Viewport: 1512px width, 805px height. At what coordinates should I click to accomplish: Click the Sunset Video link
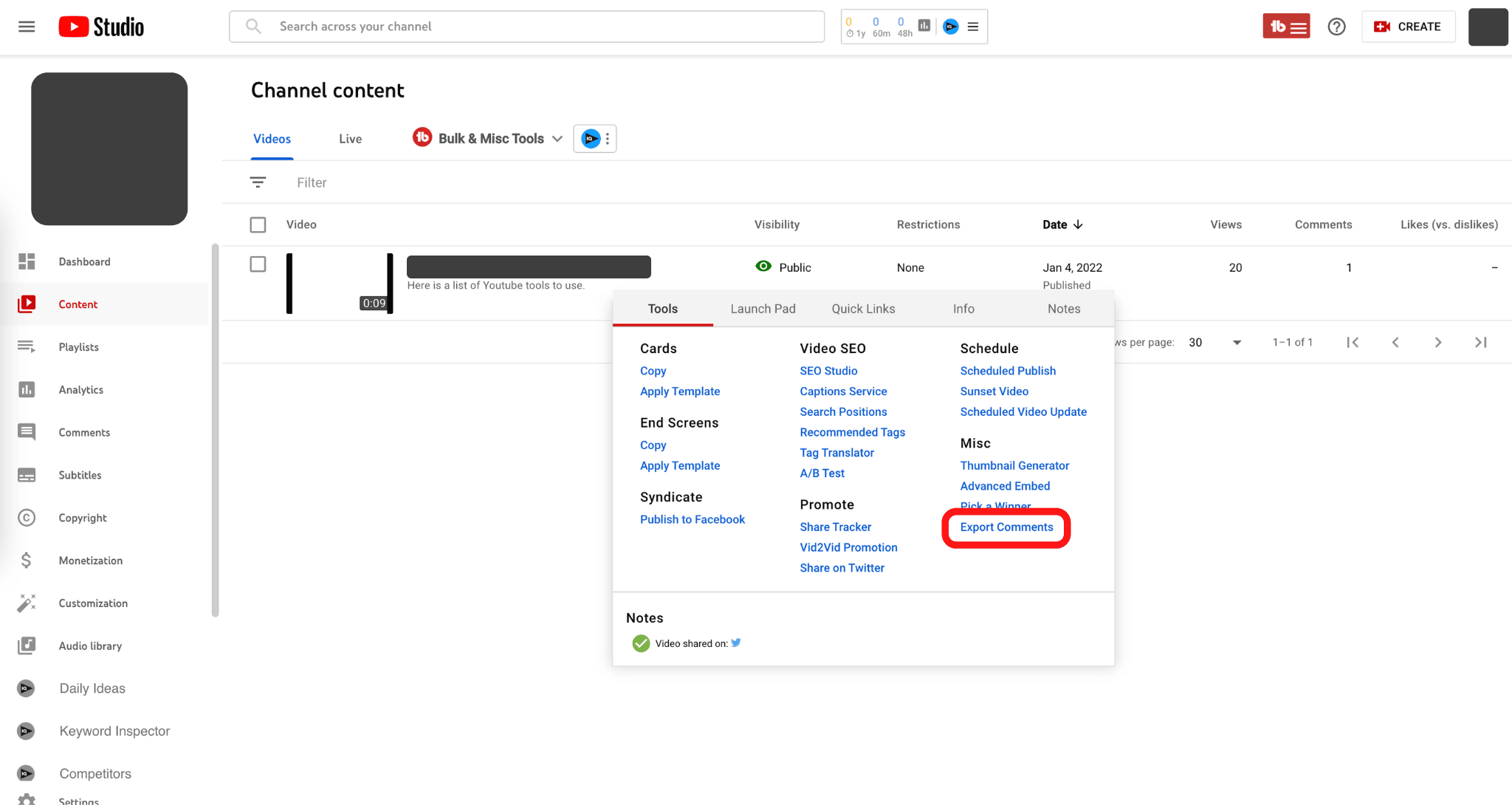click(x=994, y=391)
